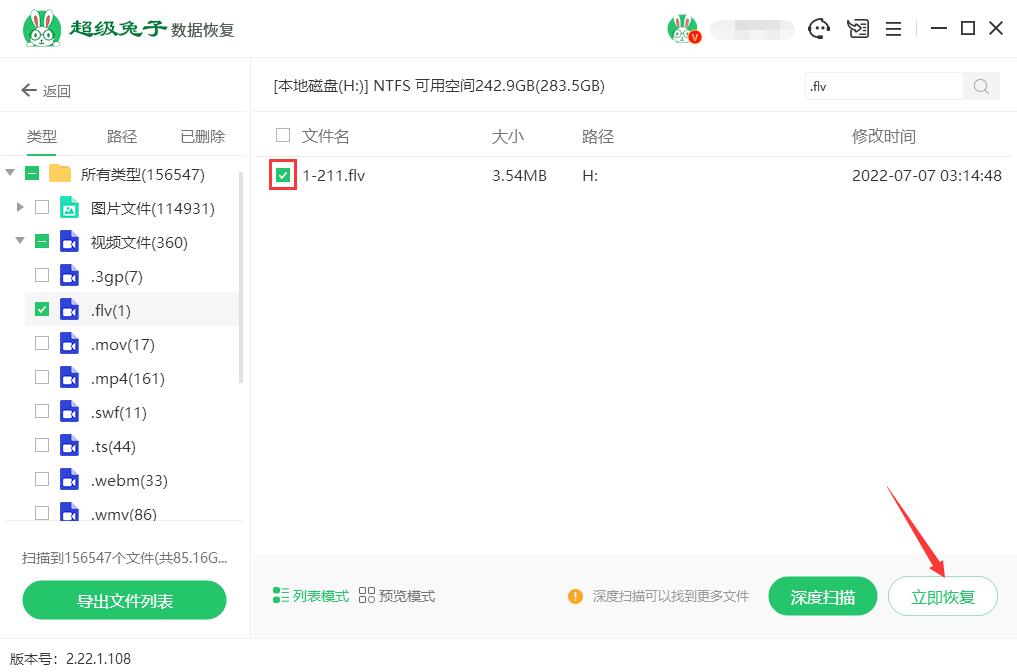
Task: Click the user avatar in the titlebar
Action: (x=685, y=28)
